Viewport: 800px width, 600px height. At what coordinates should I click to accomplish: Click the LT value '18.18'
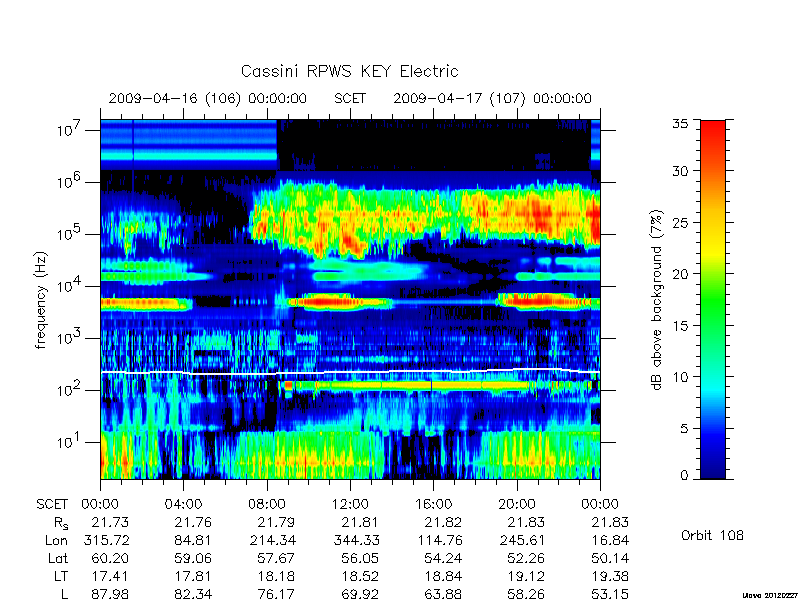tap(276, 576)
